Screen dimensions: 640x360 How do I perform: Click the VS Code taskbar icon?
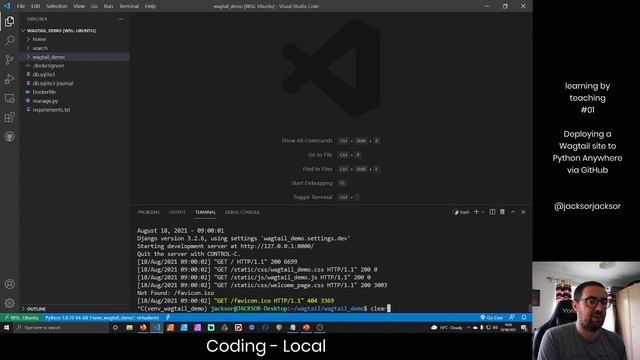156,327
